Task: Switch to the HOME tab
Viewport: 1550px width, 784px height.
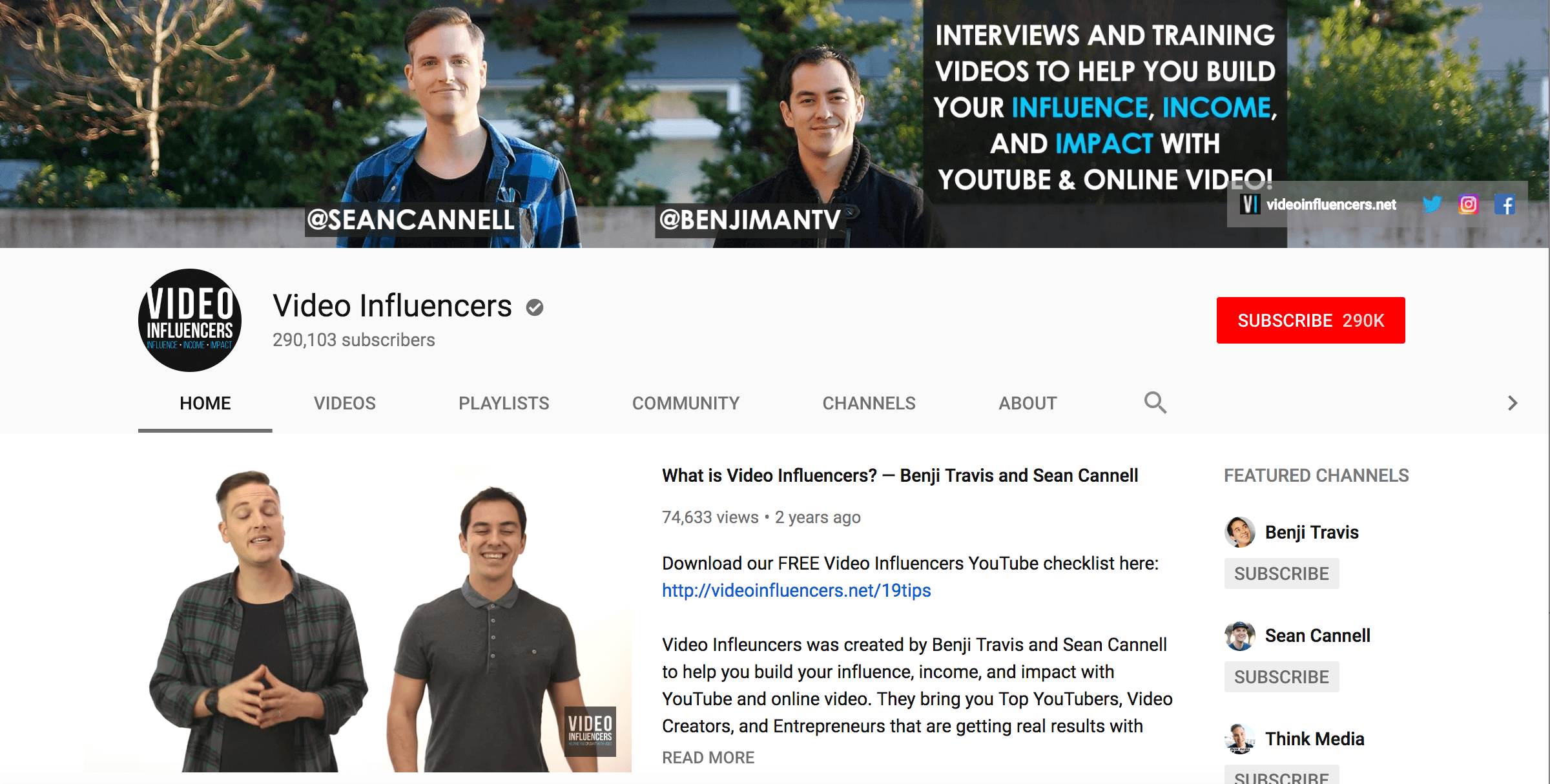Action: tap(205, 403)
